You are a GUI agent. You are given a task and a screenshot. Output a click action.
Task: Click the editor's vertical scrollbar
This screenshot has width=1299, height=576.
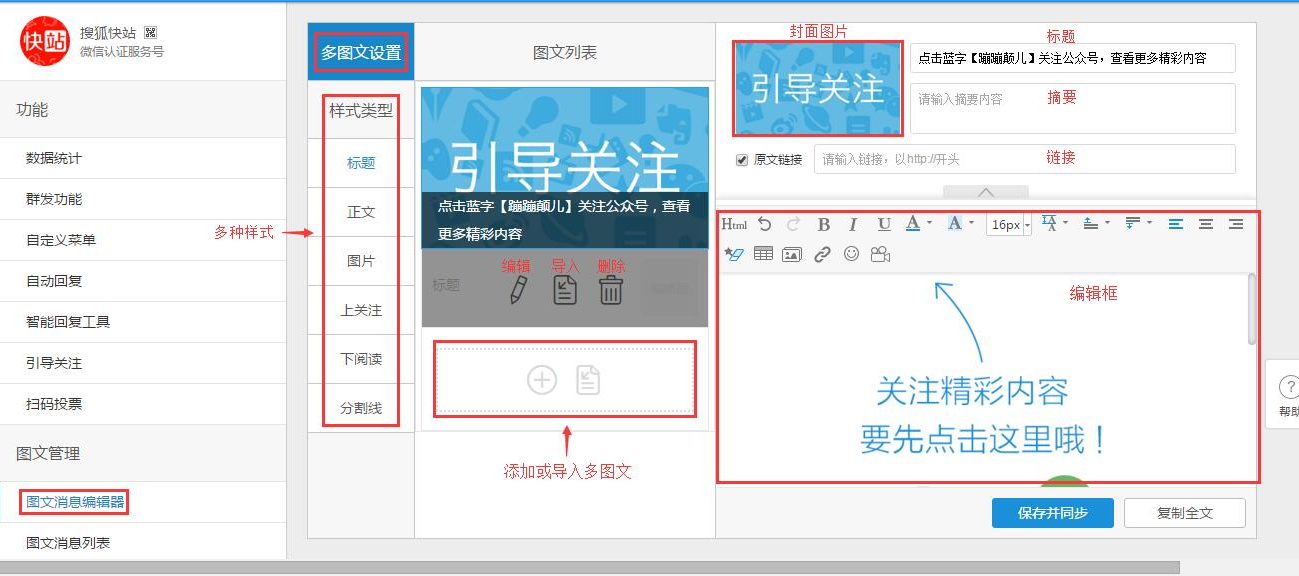[1252, 310]
